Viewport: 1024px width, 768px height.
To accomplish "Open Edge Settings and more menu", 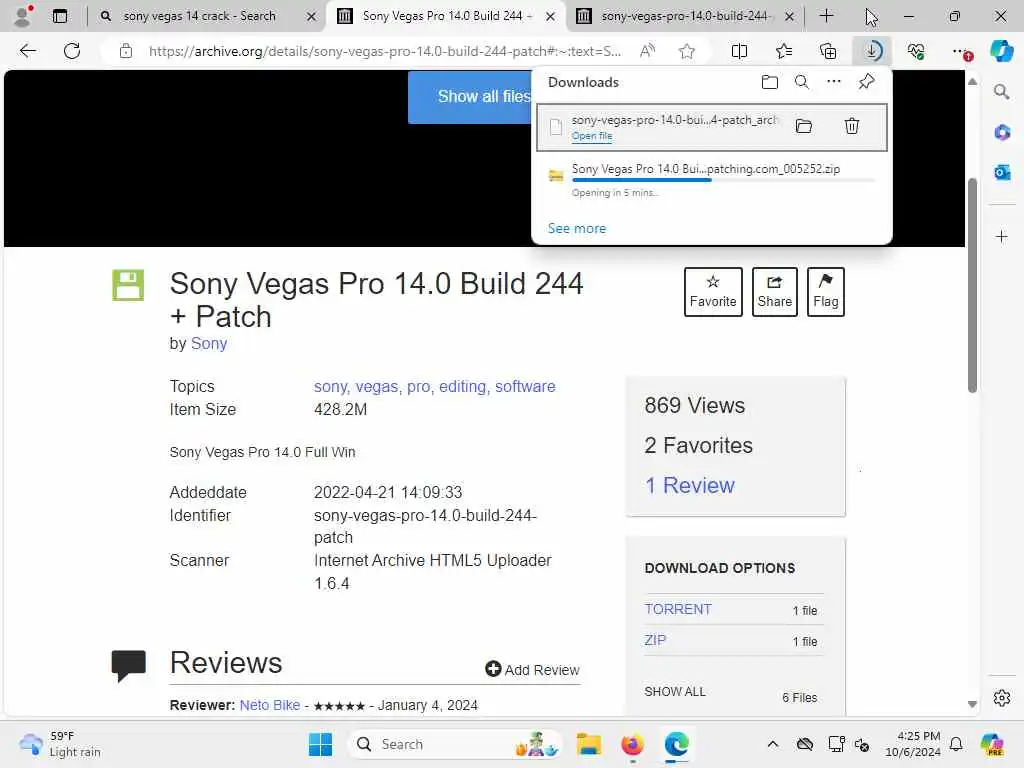I will click(x=961, y=51).
